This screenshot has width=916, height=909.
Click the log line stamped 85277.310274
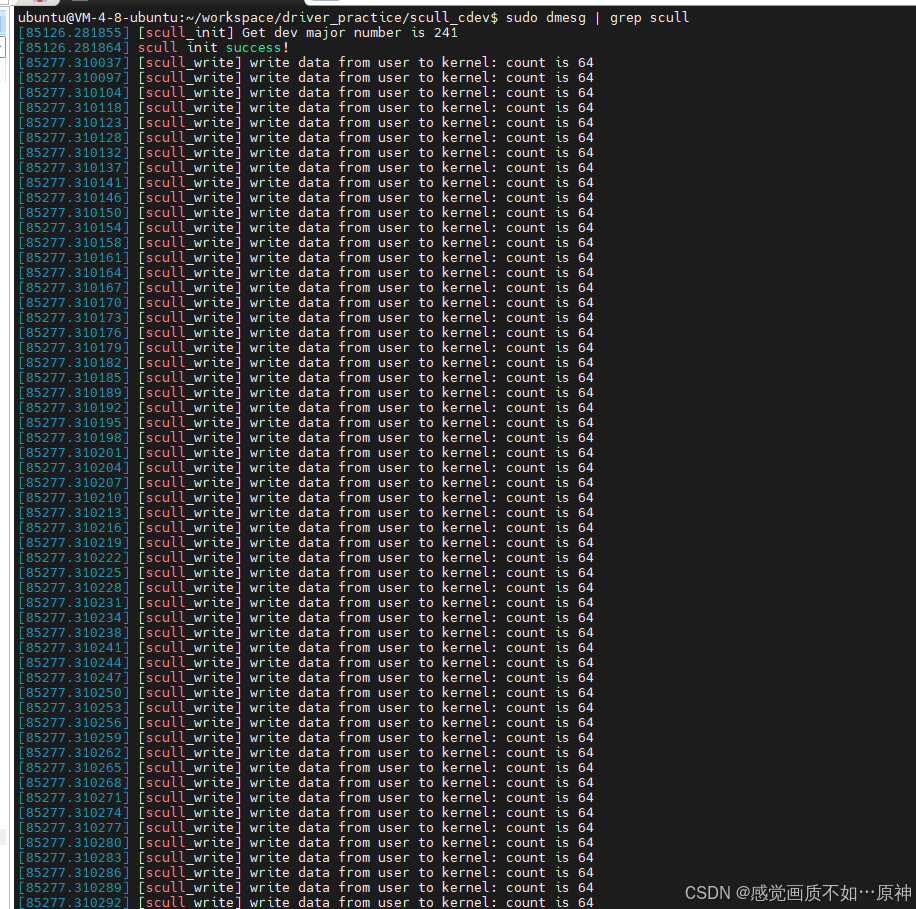[x=306, y=813]
